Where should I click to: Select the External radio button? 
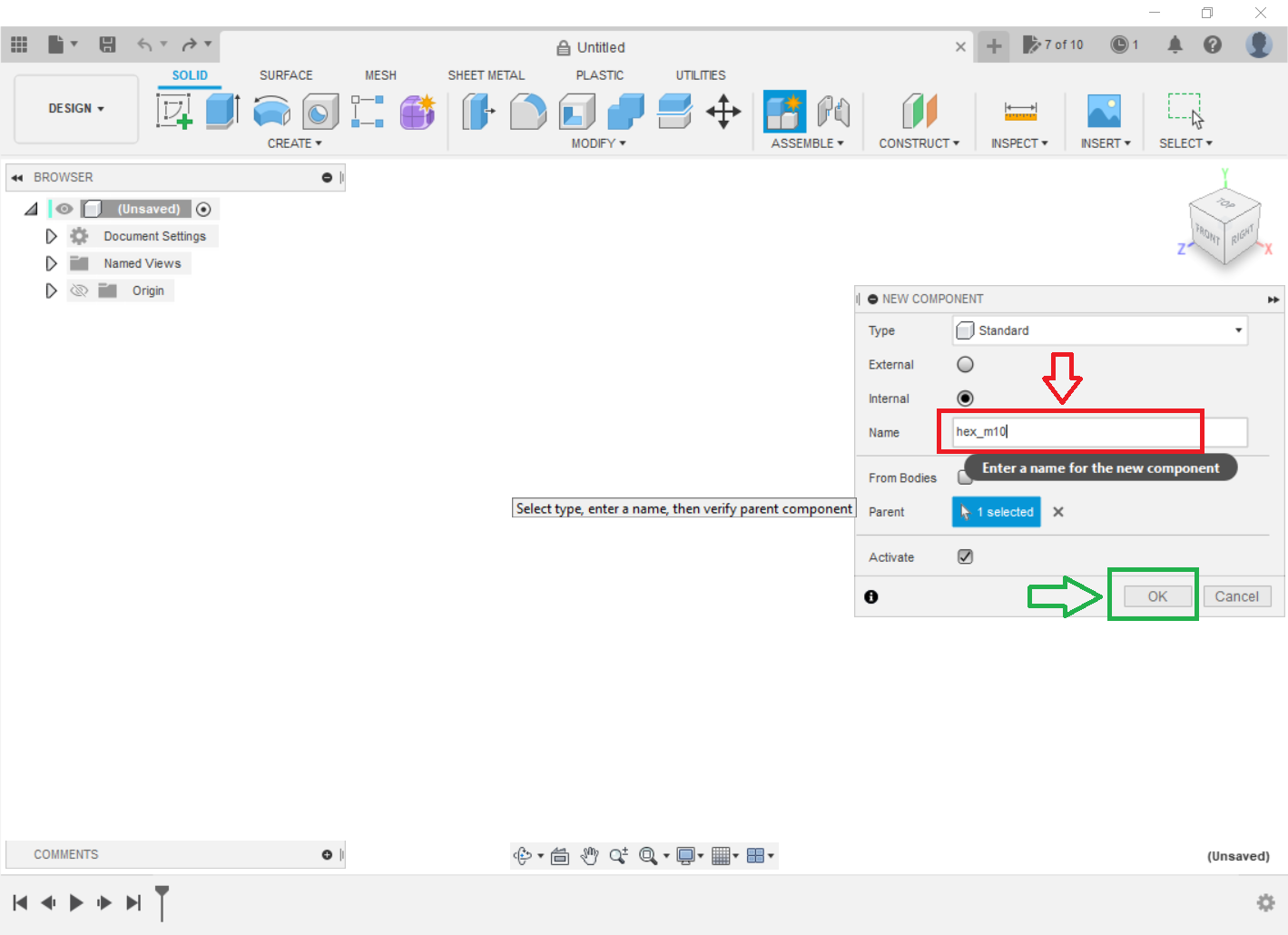pyautogui.click(x=965, y=364)
